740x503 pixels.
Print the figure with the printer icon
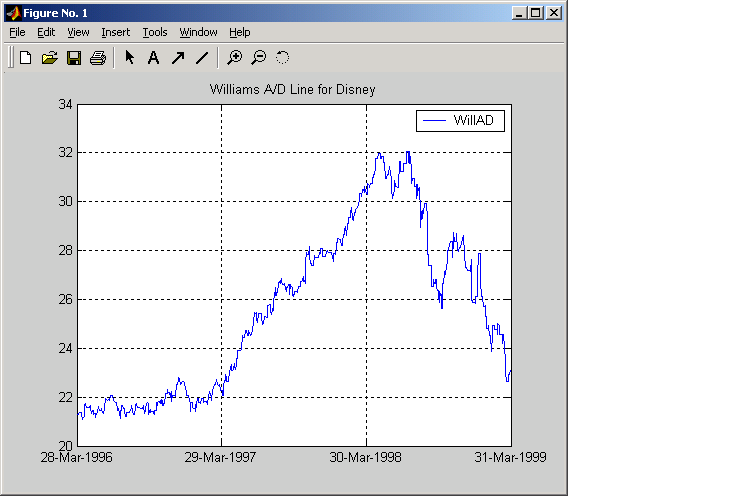98,58
